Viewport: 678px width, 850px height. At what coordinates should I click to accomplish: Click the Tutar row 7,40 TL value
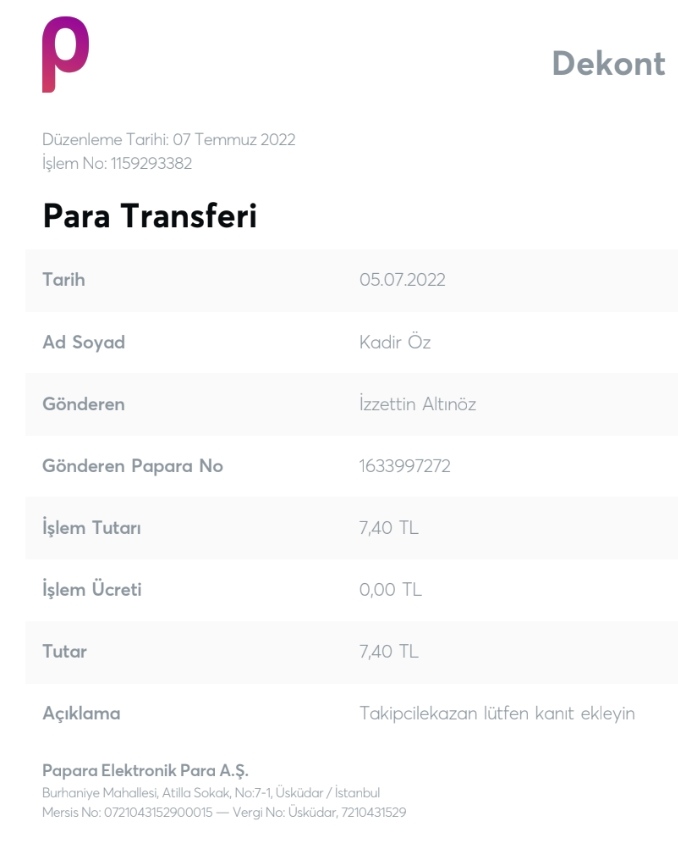[x=389, y=651]
